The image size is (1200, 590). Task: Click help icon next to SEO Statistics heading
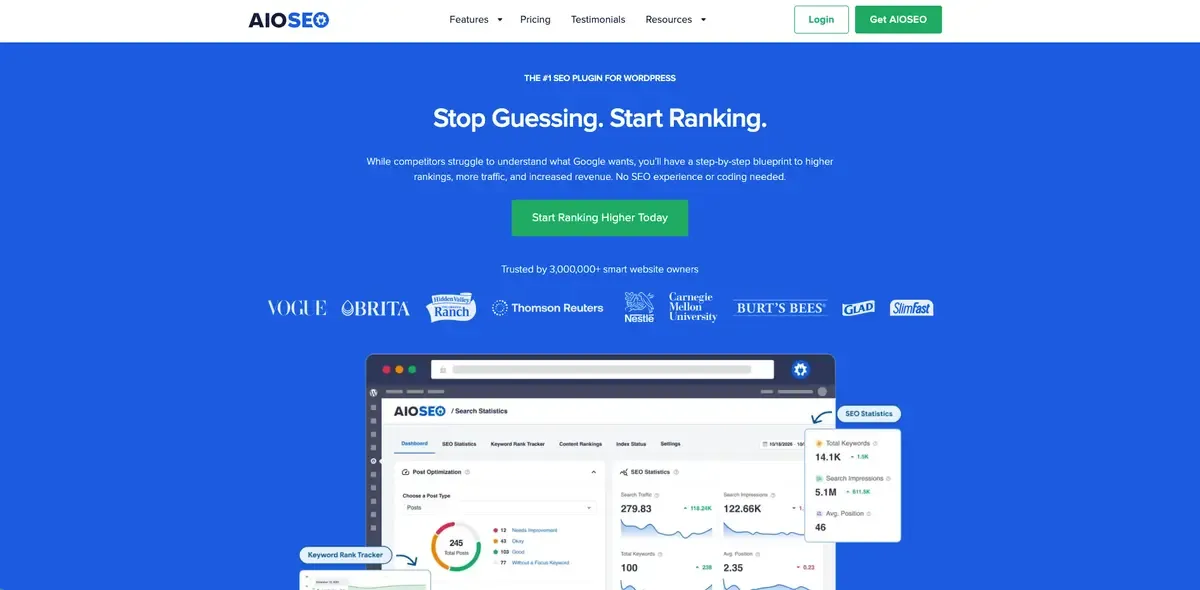click(x=678, y=472)
